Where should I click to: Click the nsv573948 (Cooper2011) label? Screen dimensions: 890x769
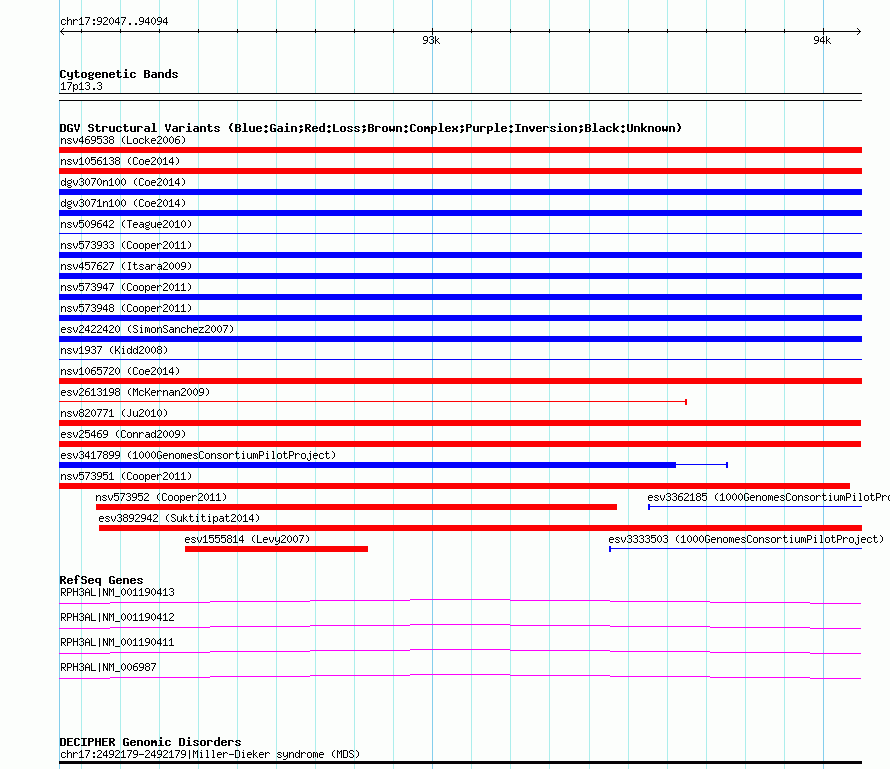(x=126, y=308)
